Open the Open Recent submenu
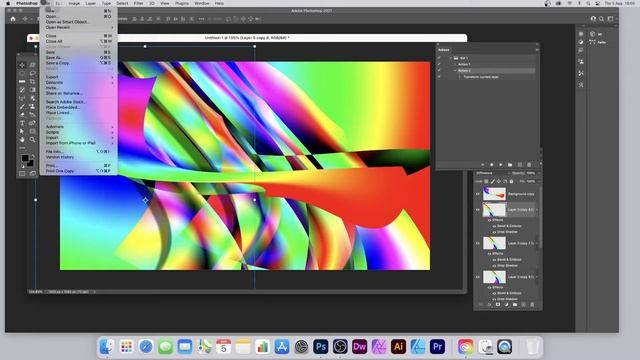The height and width of the screenshot is (360, 640). pos(78,27)
